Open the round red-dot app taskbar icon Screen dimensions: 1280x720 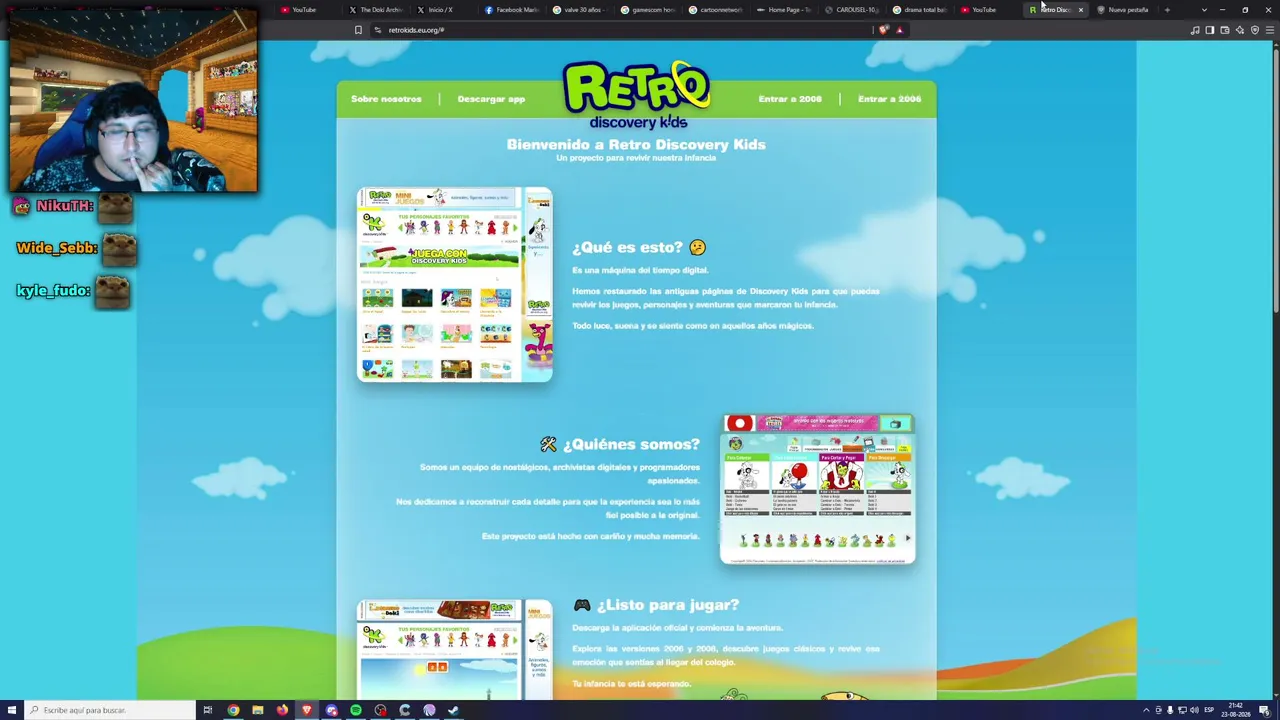(x=380, y=710)
